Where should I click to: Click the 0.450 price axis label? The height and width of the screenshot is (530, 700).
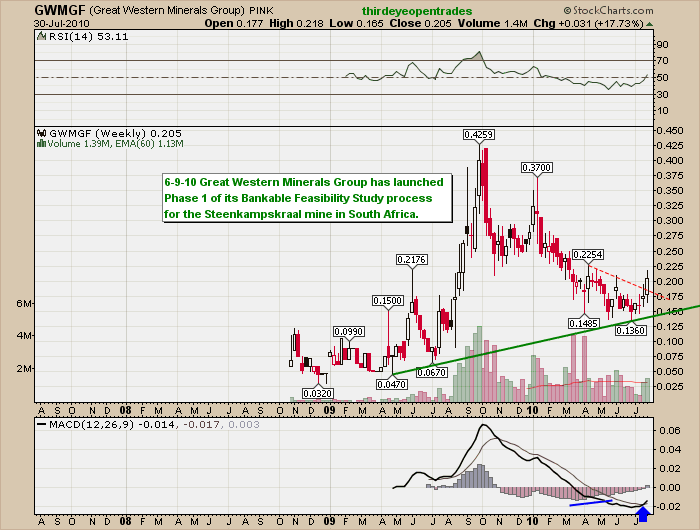point(670,131)
